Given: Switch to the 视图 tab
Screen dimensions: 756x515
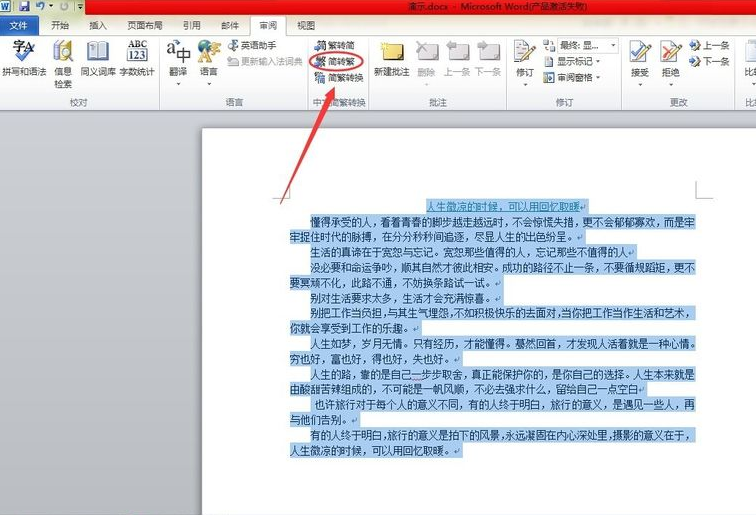Looking at the screenshot, I should [306, 26].
